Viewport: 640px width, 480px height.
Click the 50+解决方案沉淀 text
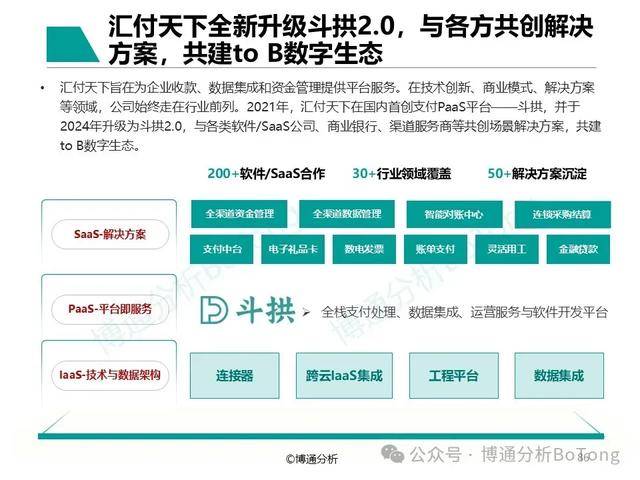537,173
